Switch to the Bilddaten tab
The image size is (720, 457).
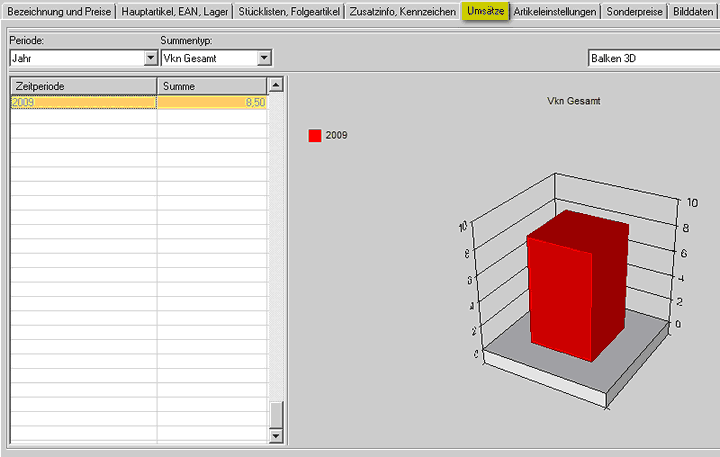tap(693, 11)
